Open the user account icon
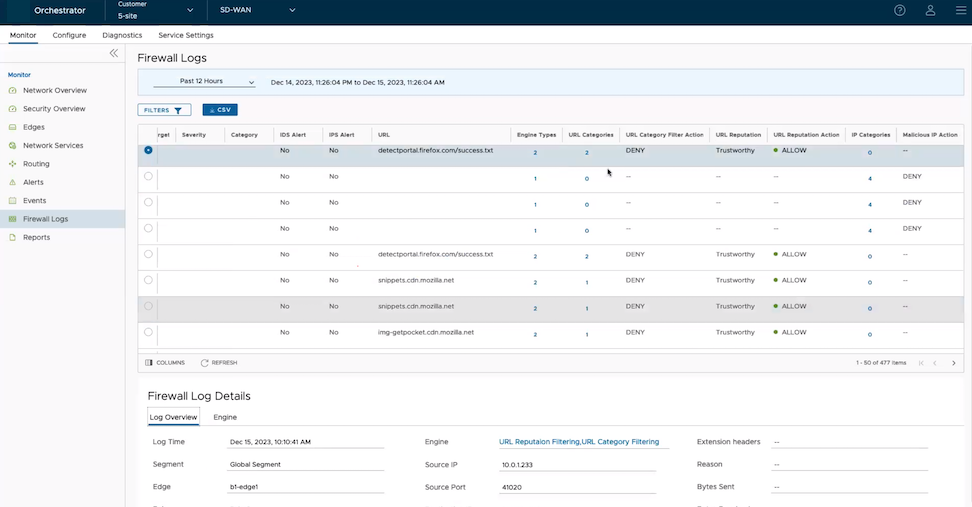972x507 pixels. pos(930,11)
